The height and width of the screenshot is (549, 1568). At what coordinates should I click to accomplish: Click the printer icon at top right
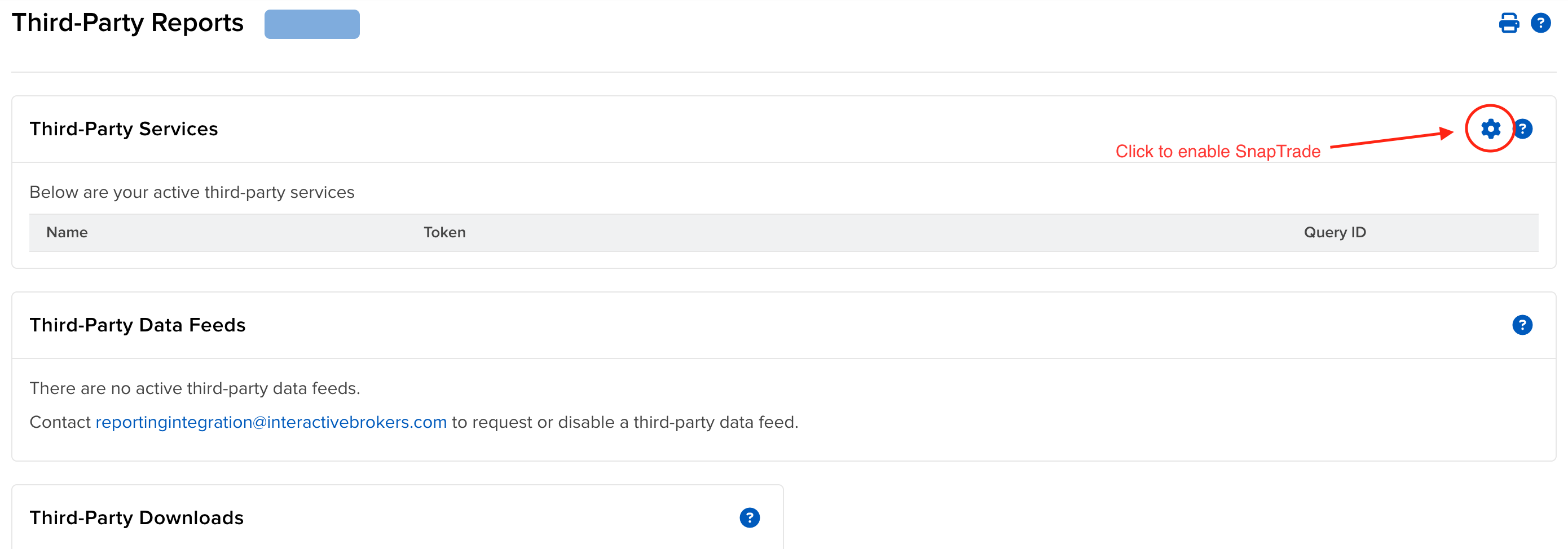click(1508, 23)
